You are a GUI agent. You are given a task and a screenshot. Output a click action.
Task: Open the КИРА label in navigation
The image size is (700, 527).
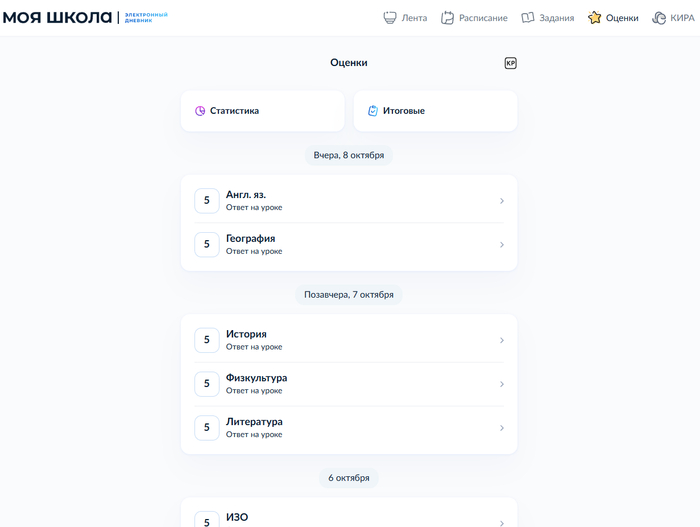(x=683, y=18)
